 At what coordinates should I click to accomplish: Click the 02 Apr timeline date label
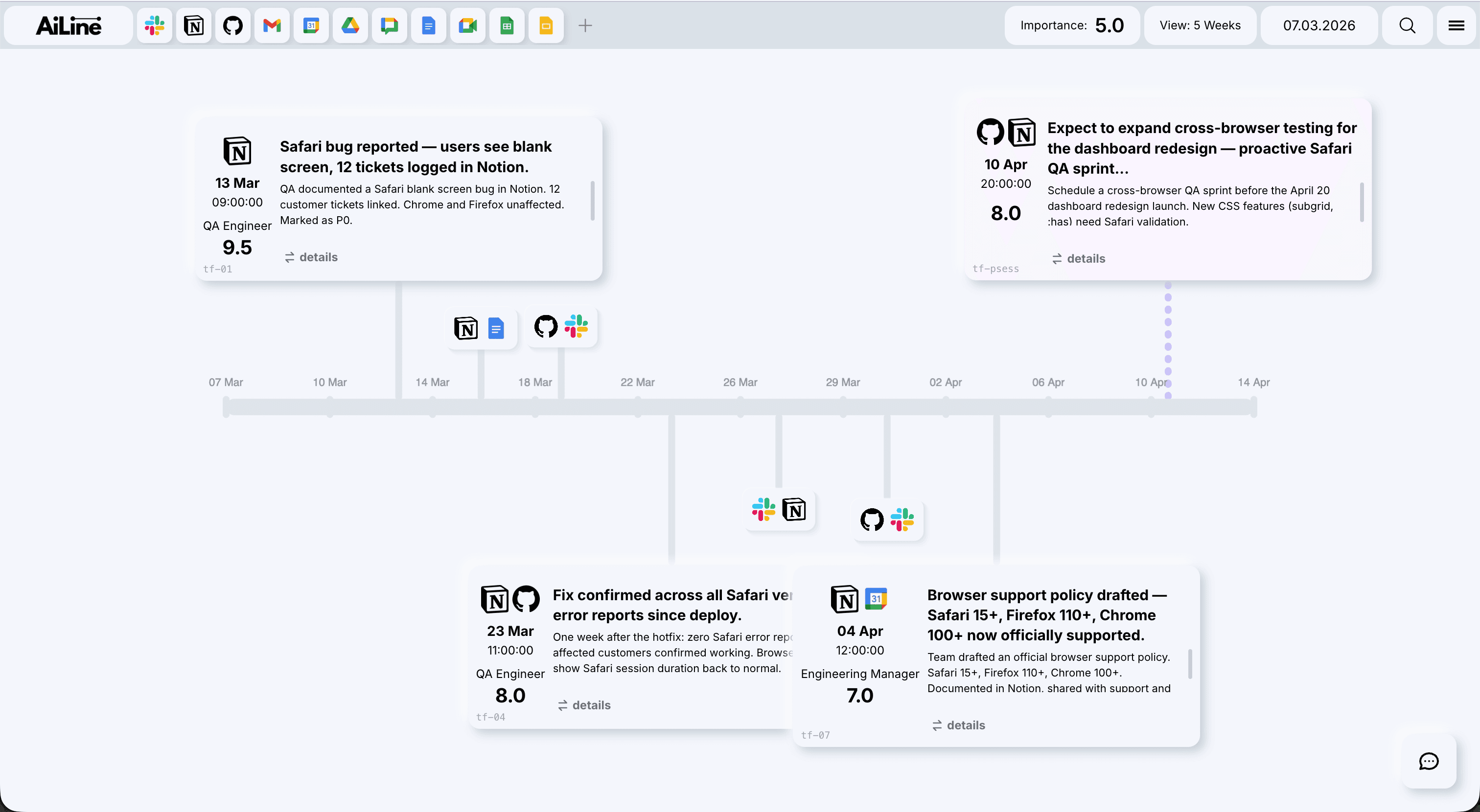[945, 383]
